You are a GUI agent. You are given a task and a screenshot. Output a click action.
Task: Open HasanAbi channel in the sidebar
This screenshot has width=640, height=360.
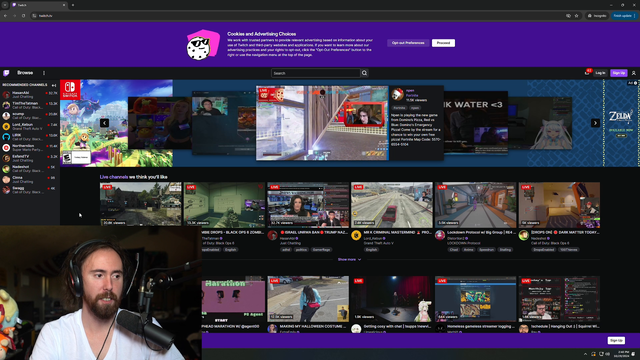(30, 95)
